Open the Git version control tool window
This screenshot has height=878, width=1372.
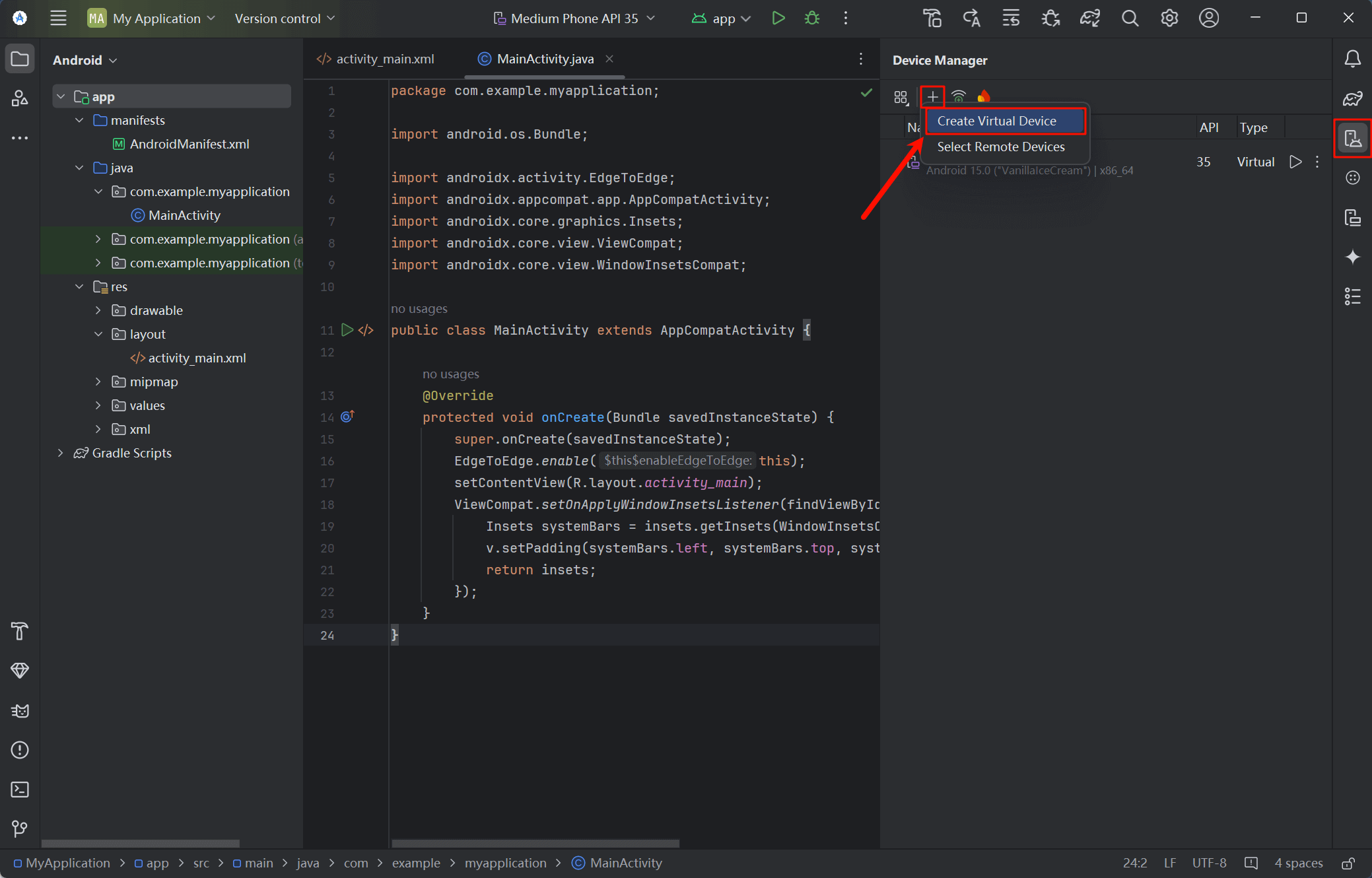[x=20, y=828]
